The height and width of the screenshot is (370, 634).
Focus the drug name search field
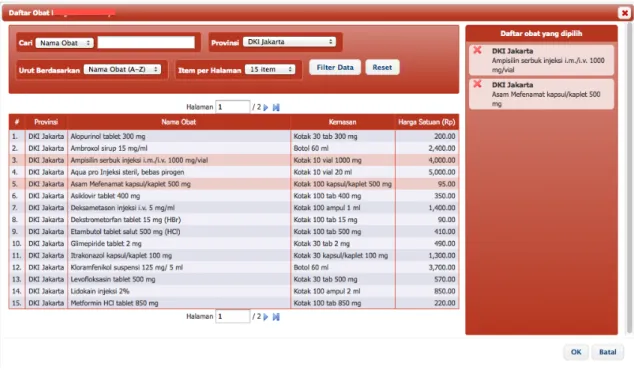(x=146, y=42)
